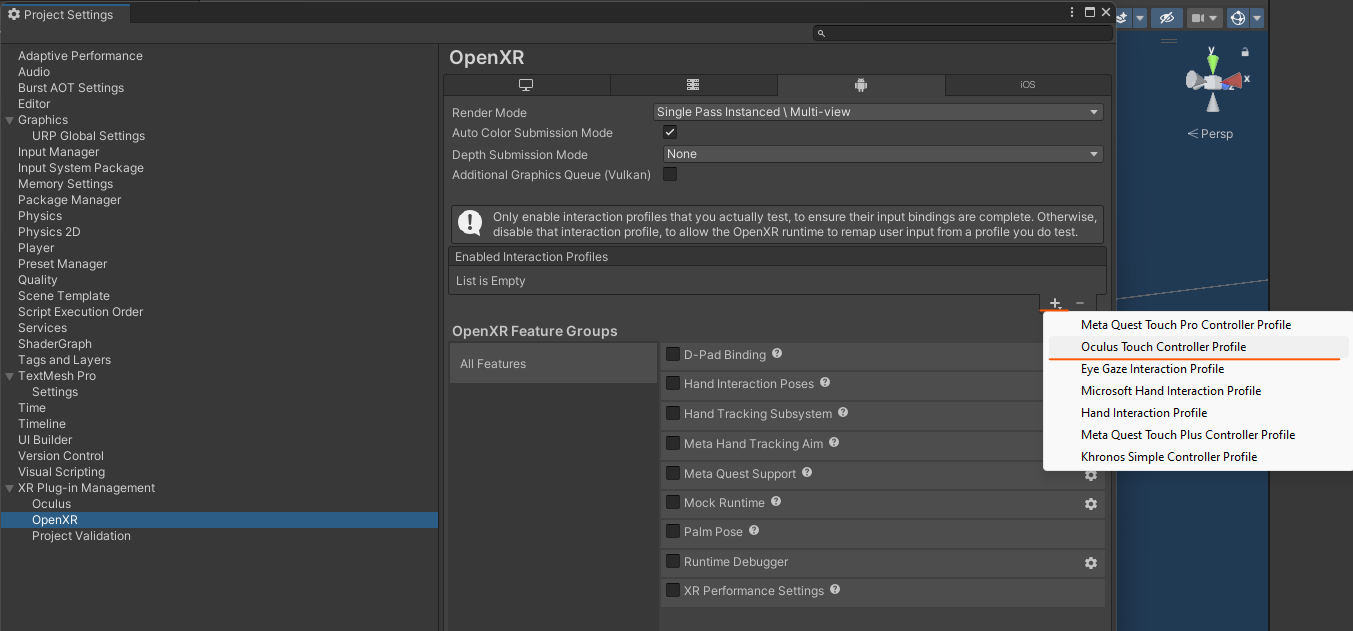Click the plus button to add interaction profile
This screenshot has width=1353, height=631.
[1055, 303]
